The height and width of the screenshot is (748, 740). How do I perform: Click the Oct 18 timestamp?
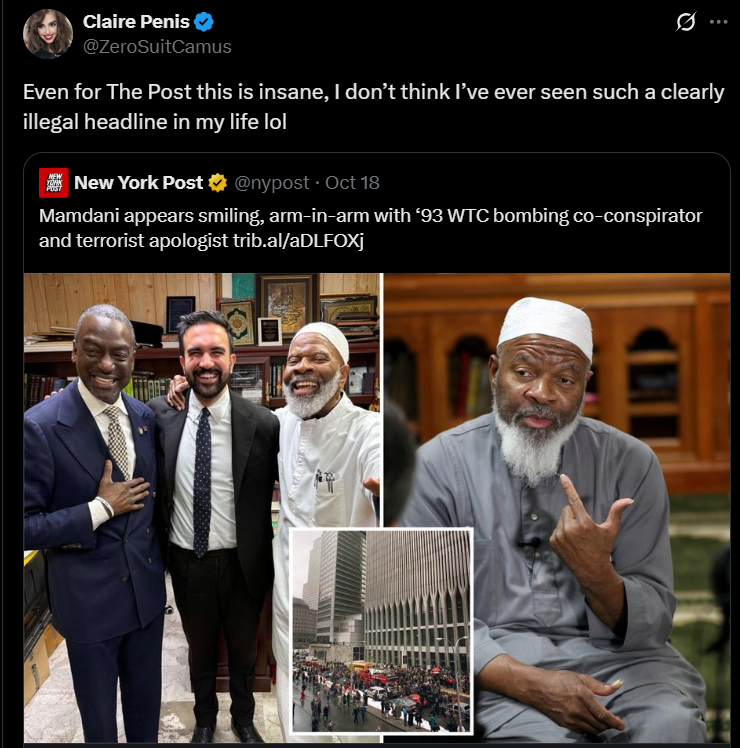(352, 183)
